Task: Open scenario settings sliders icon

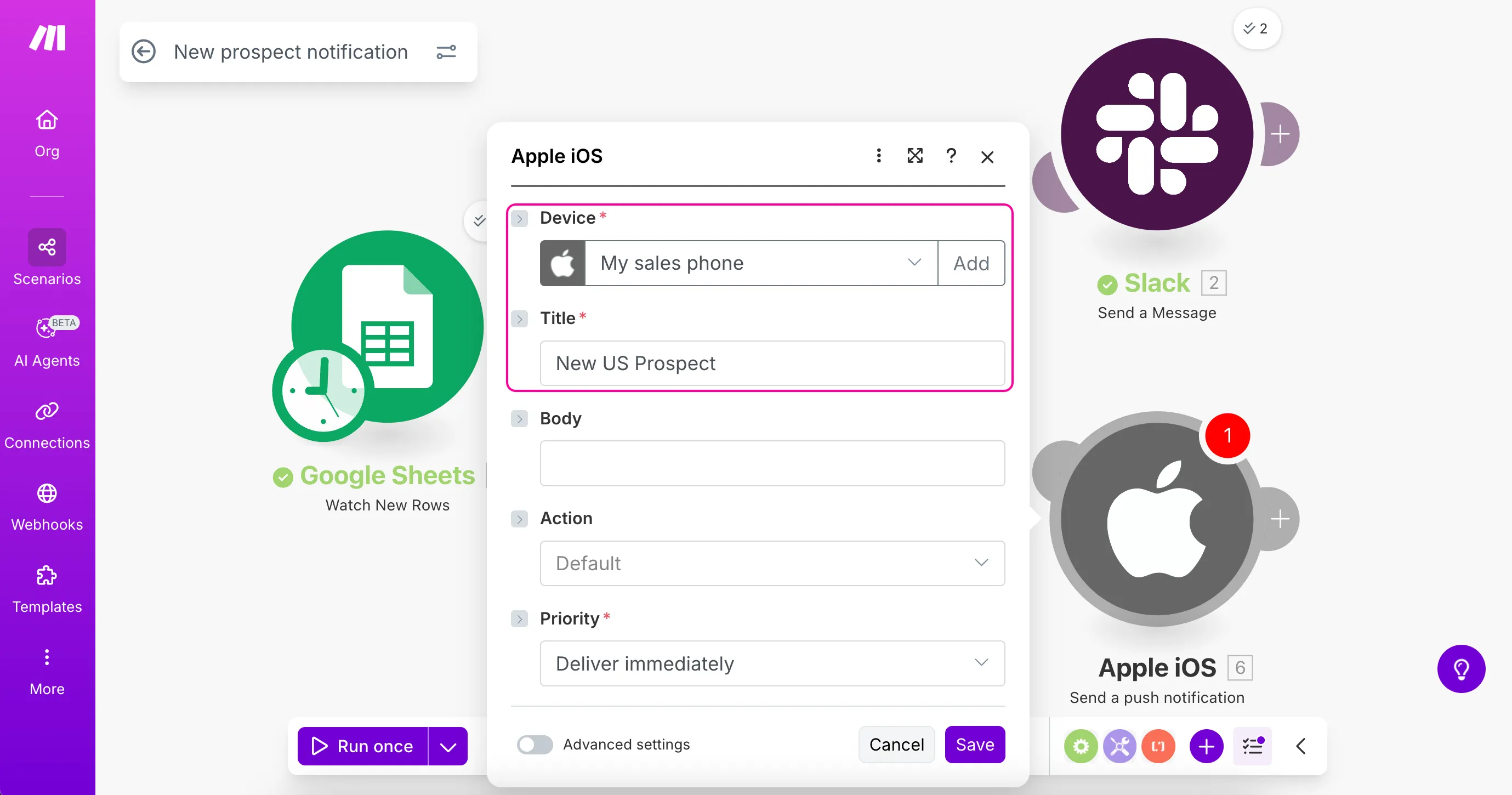Action: pos(446,52)
